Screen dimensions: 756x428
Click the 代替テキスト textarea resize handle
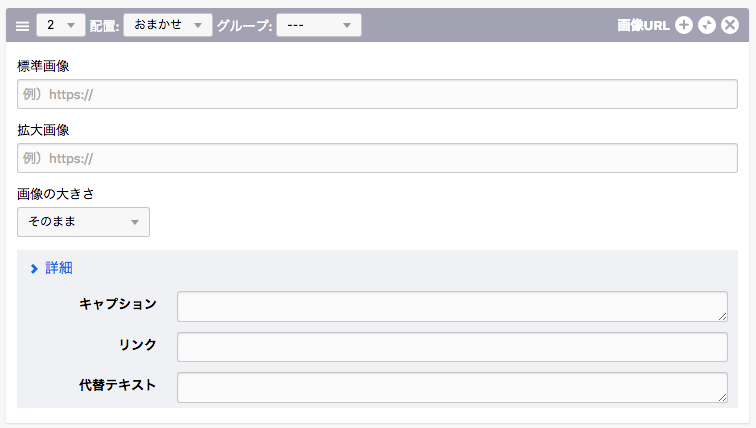[x=722, y=397]
